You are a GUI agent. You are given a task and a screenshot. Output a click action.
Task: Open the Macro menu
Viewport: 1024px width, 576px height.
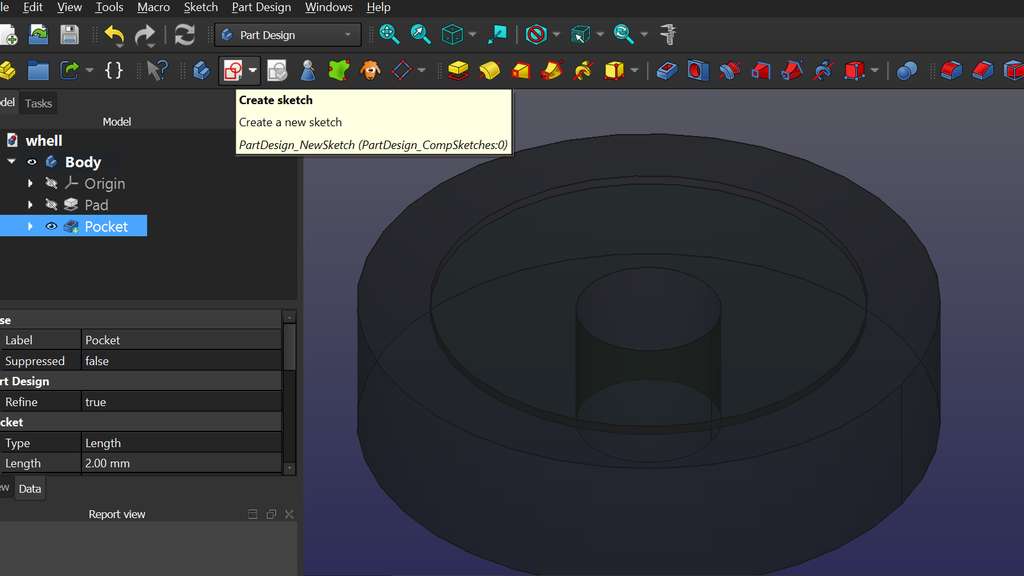click(x=153, y=7)
